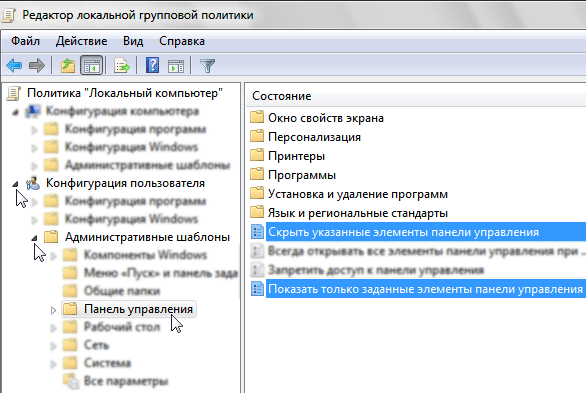Click the Local Computer policy root icon
Image resolution: width=586 pixels, height=393 pixels.
[x=13, y=93]
